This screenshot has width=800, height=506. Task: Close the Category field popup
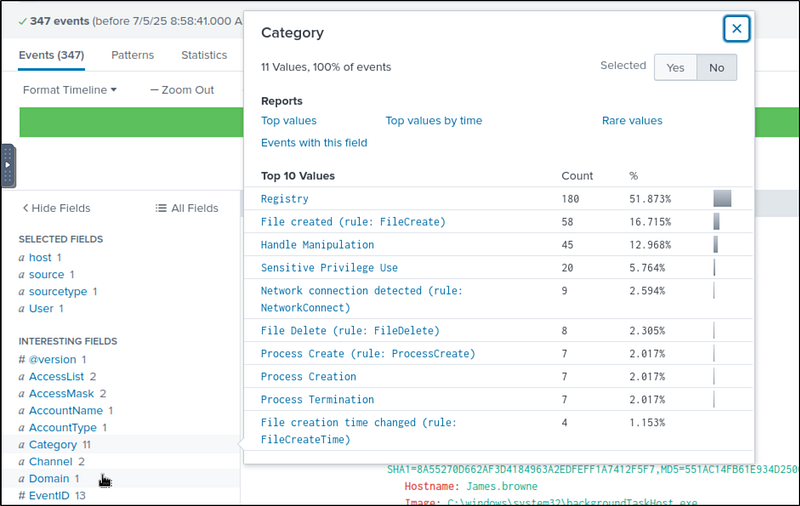pyautogui.click(x=737, y=29)
